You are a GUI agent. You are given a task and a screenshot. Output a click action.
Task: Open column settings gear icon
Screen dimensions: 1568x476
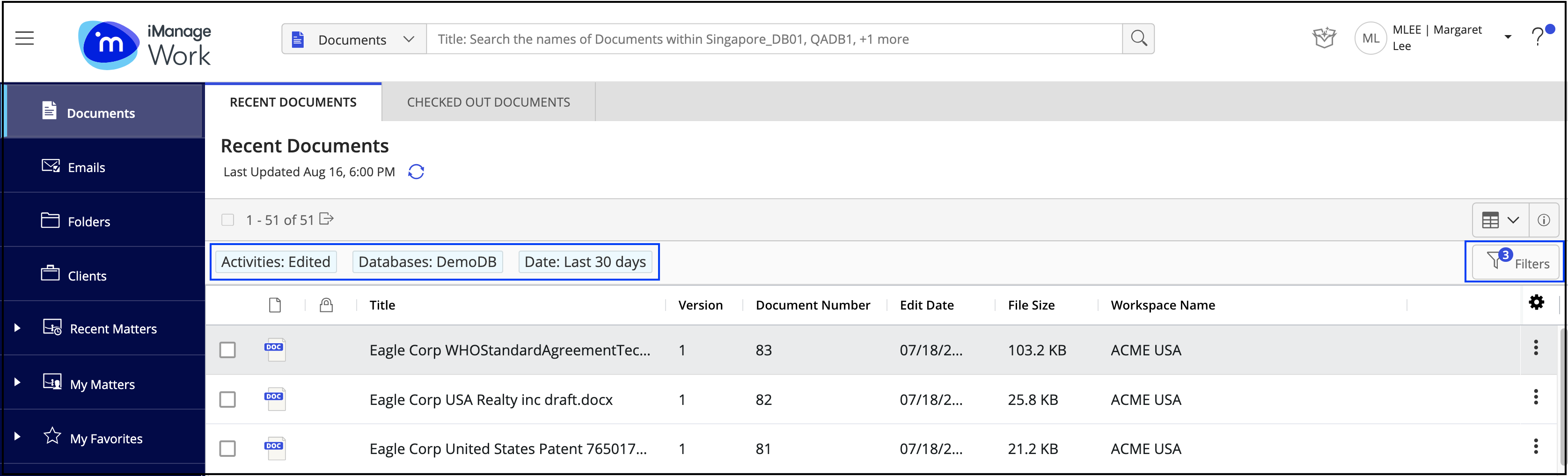pyautogui.click(x=1536, y=303)
